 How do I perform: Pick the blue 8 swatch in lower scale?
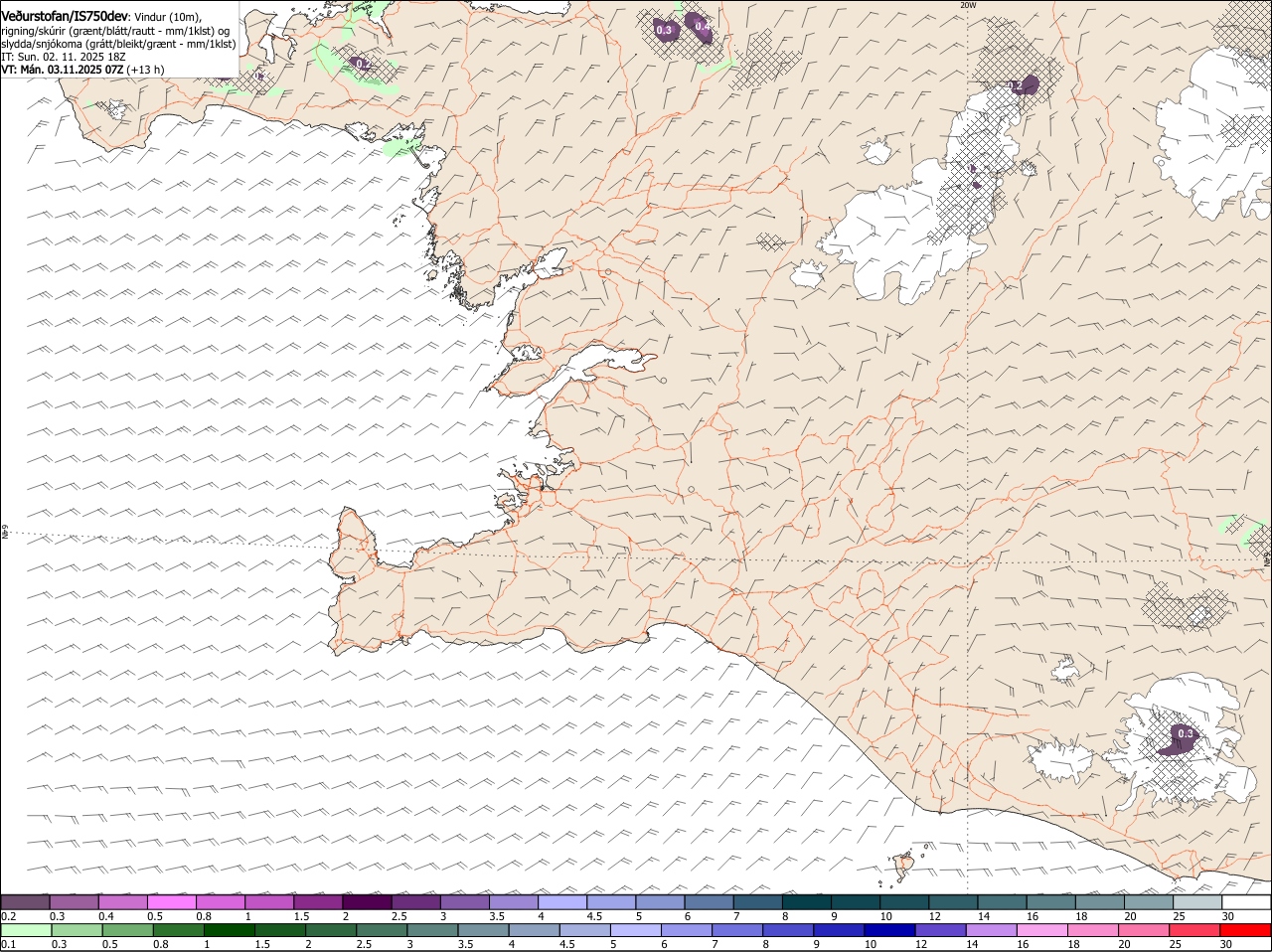788,930
